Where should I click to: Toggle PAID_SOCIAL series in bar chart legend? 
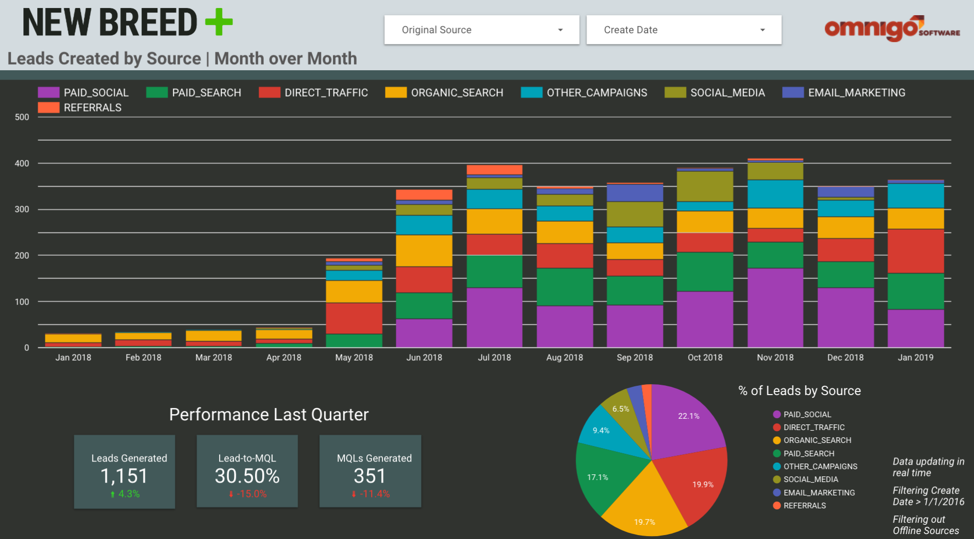[x=48, y=93]
